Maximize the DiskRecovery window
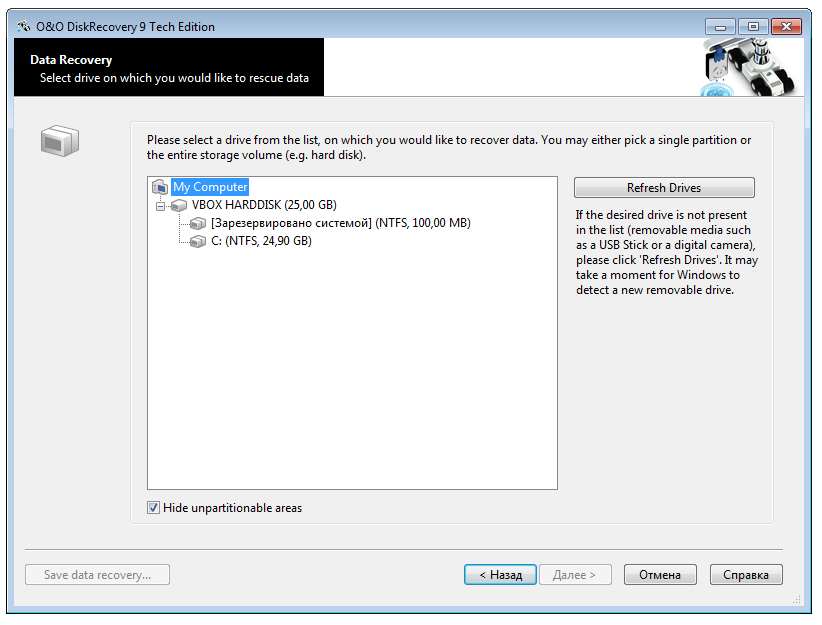Image resolution: width=822 pixels, height=625 pixels. pos(753,27)
